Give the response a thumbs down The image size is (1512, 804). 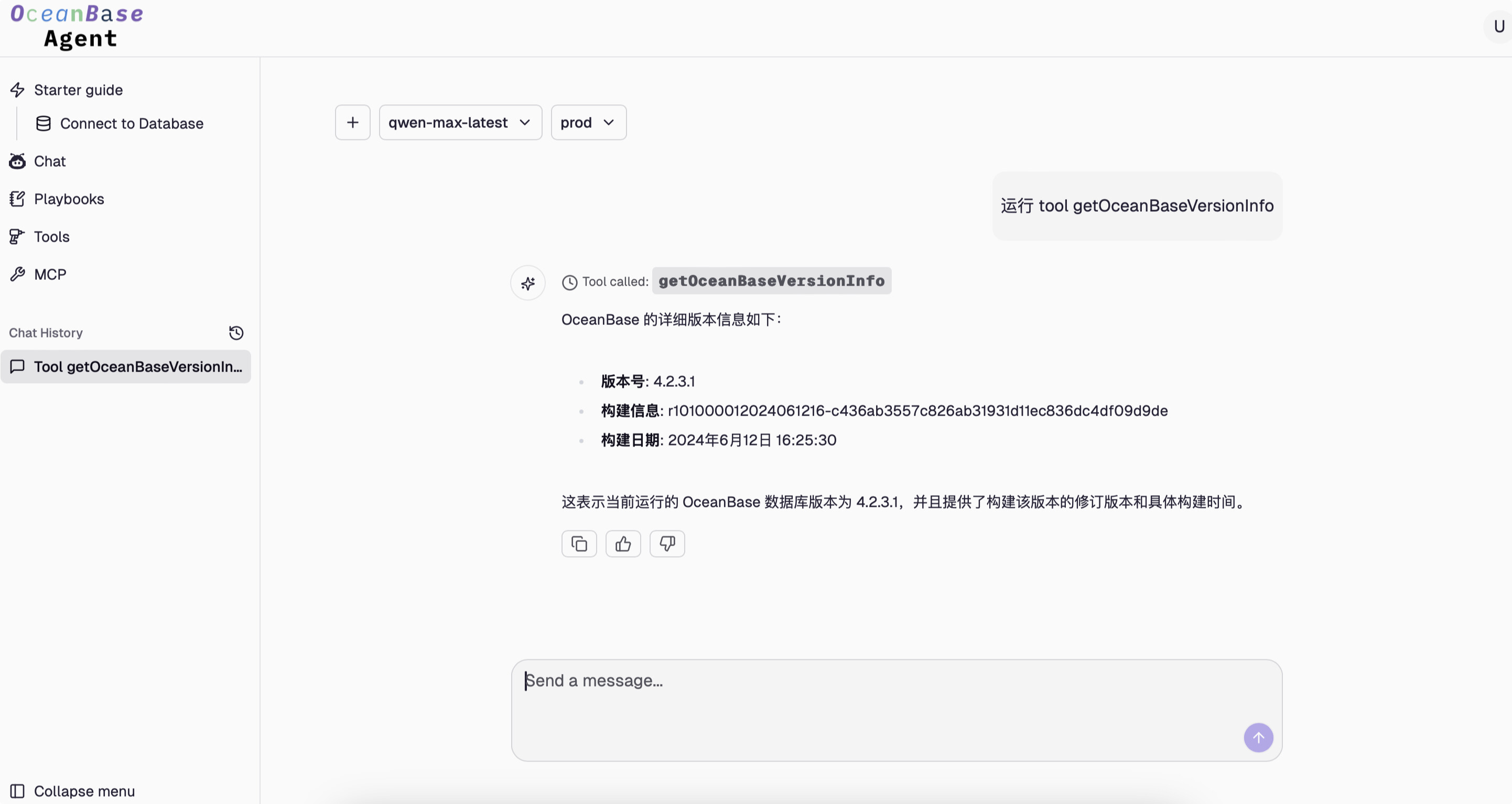[x=667, y=544]
